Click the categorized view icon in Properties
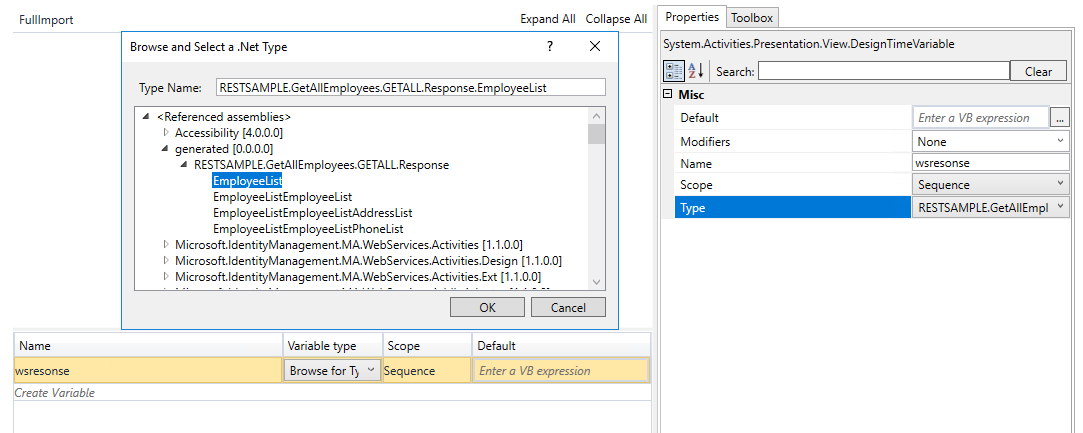 (673, 70)
